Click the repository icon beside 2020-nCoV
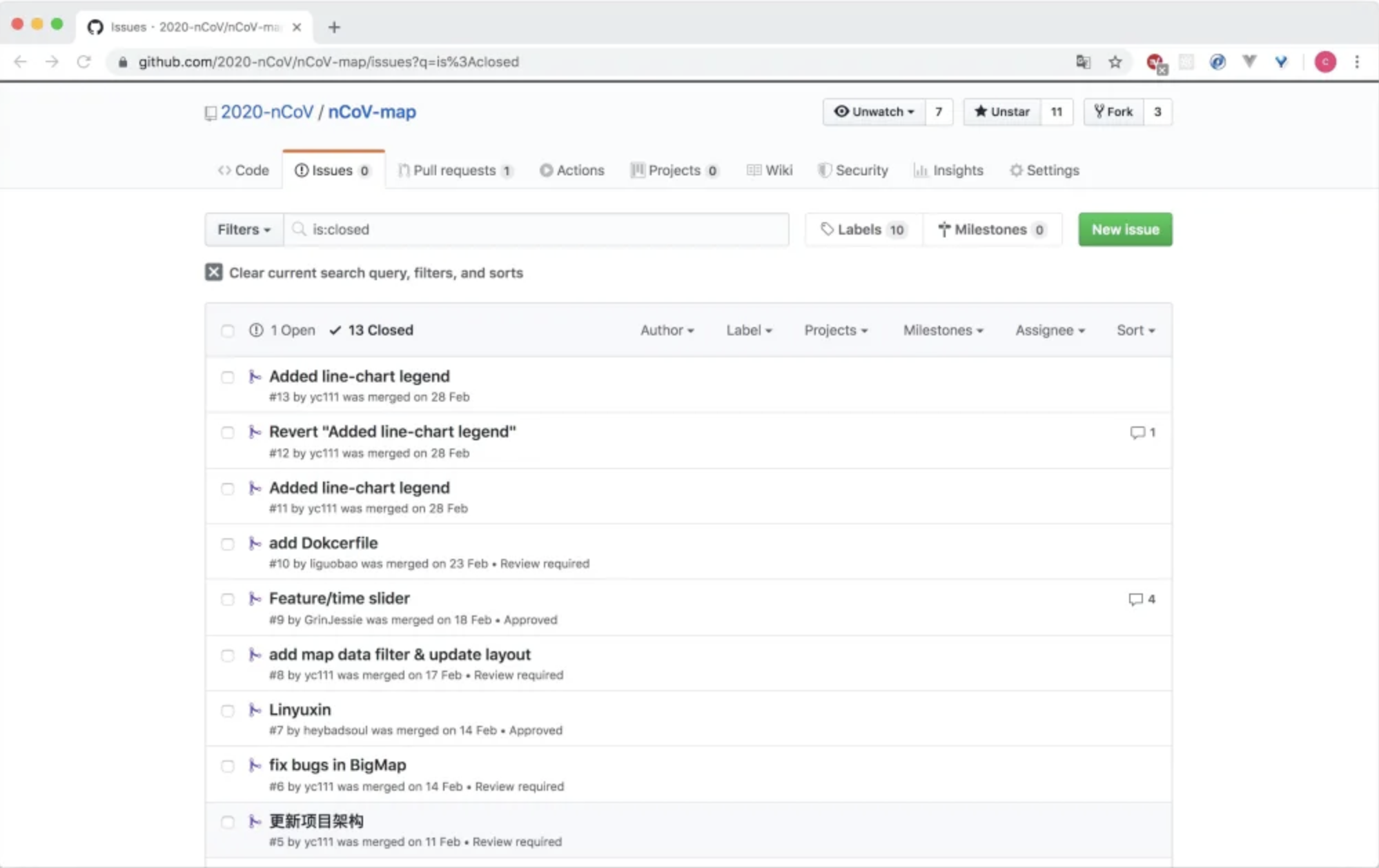The image size is (1379, 868). click(211, 113)
